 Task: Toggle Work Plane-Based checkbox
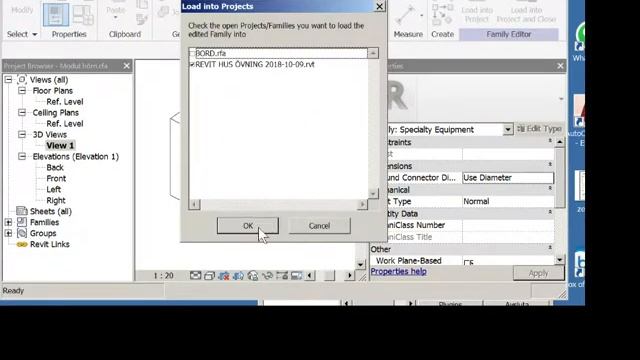[x=467, y=262]
